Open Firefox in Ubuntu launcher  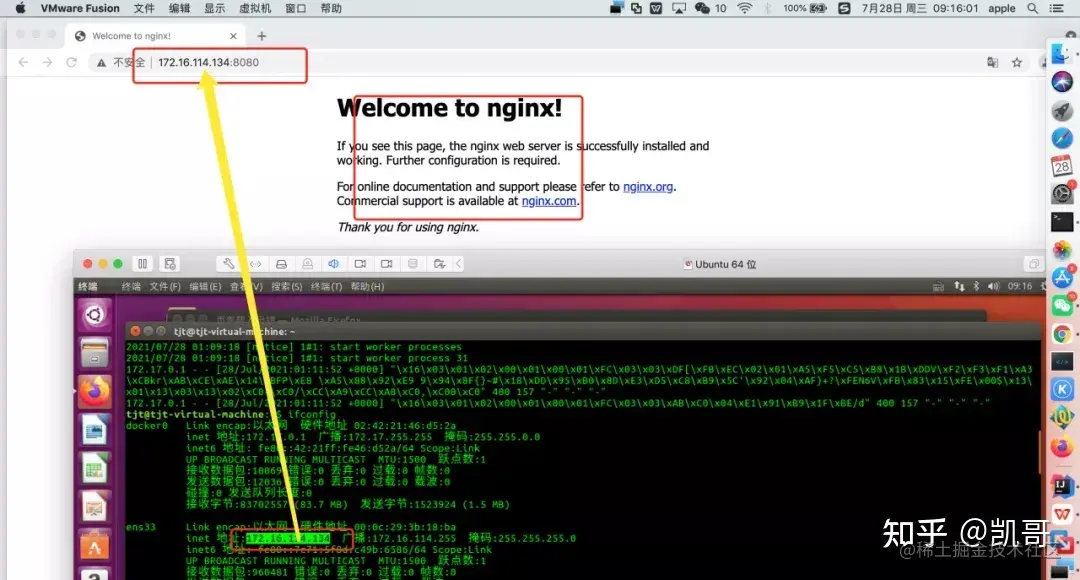point(94,393)
